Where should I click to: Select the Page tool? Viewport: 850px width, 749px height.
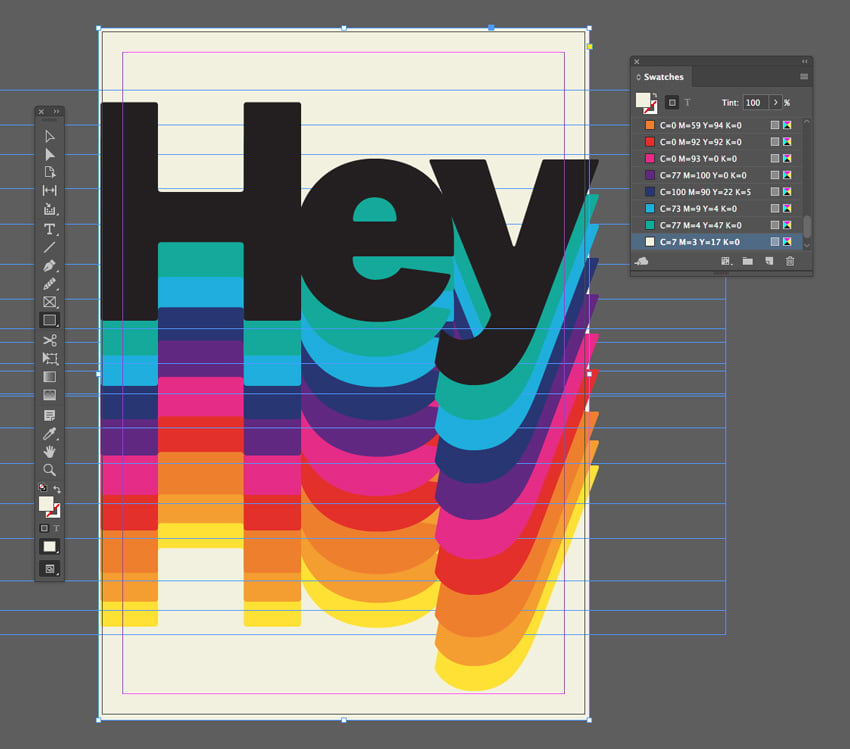[x=49, y=172]
